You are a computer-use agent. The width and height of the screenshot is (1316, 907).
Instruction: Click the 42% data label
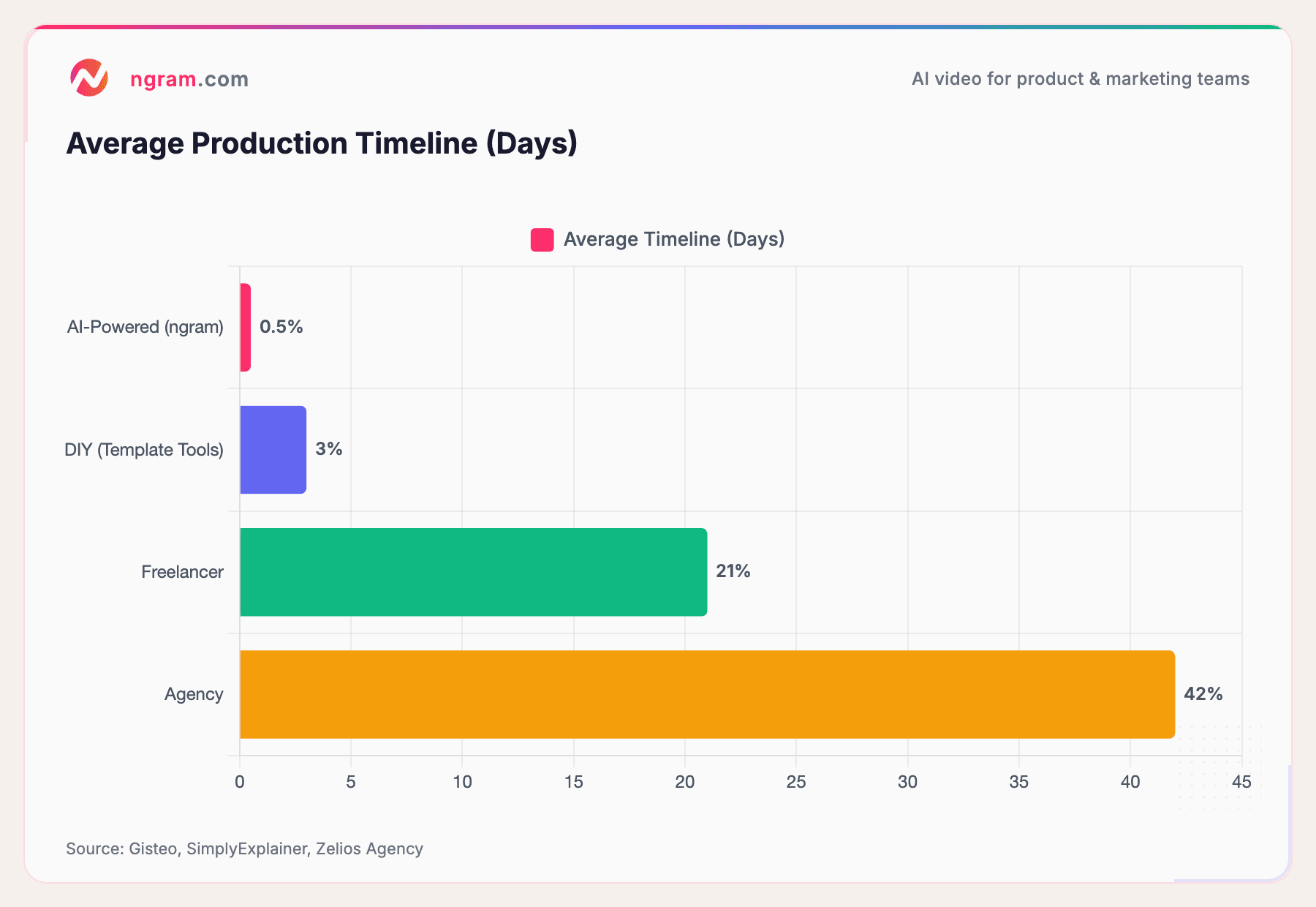1203,694
